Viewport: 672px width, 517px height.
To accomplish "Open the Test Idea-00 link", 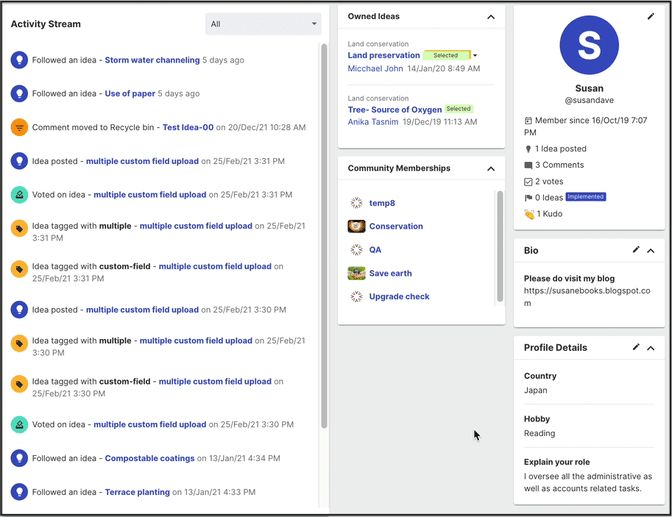I will coord(188,127).
